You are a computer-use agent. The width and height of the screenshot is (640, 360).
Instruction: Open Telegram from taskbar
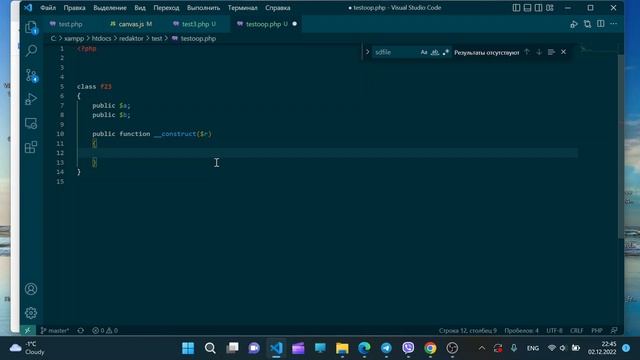[x=386, y=348]
